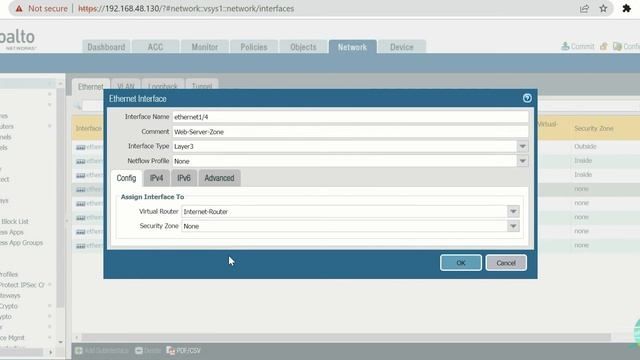Click Add Subinterface at bottom
Image resolution: width=640 pixels, height=360 pixels.
102,351
